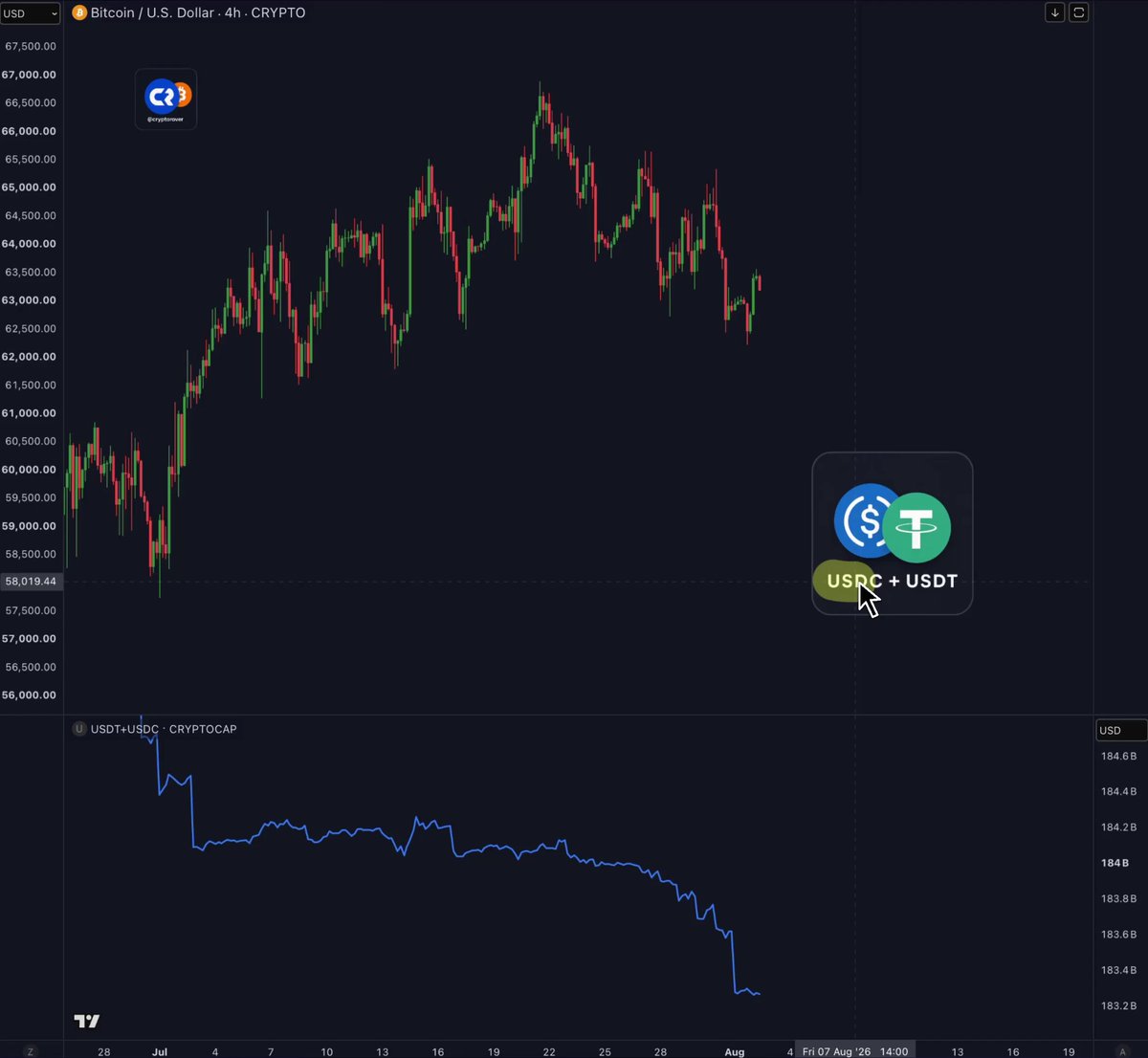
Task: Click the green Tether USDT coin icon
Action: pos(916,527)
